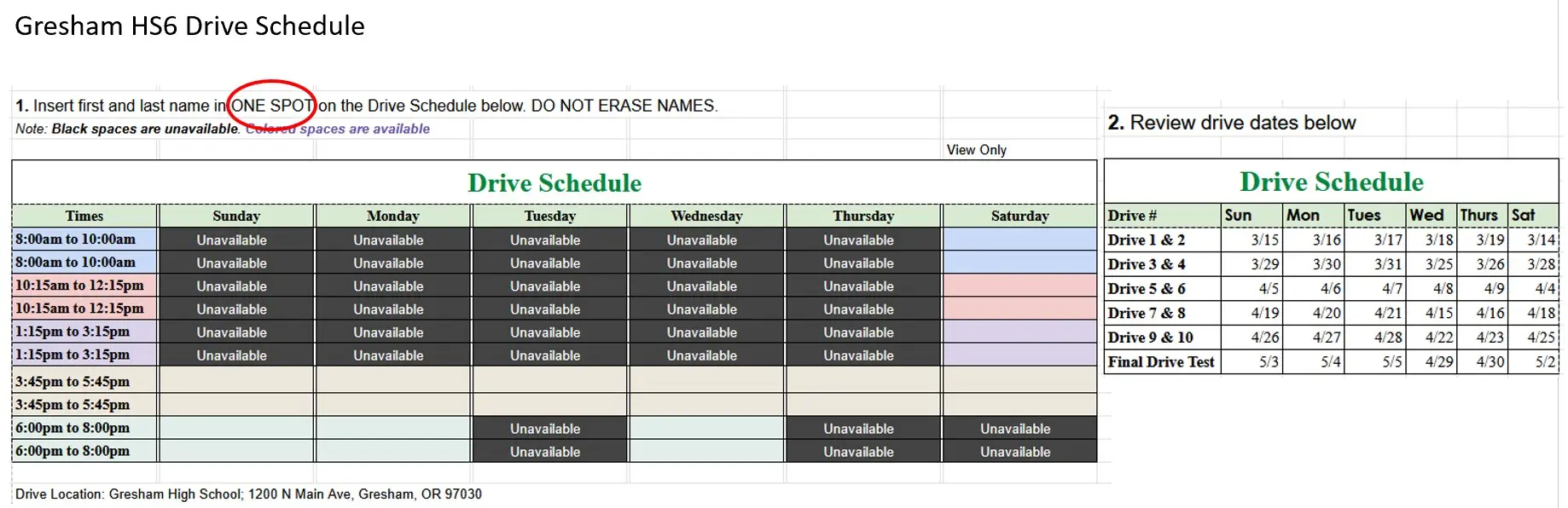This screenshot has height=508, width=1568.
Task: Click the circled ONE SPOT text
Action: pos(272,106)
